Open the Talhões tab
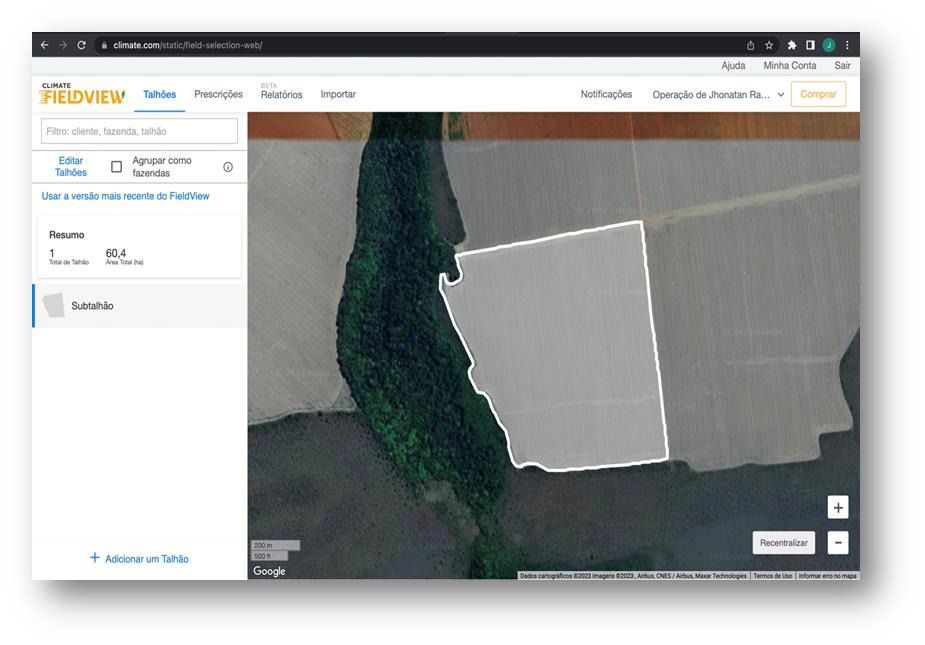Image resolution: width=925 pixels, height=645 pixels. 159,95
